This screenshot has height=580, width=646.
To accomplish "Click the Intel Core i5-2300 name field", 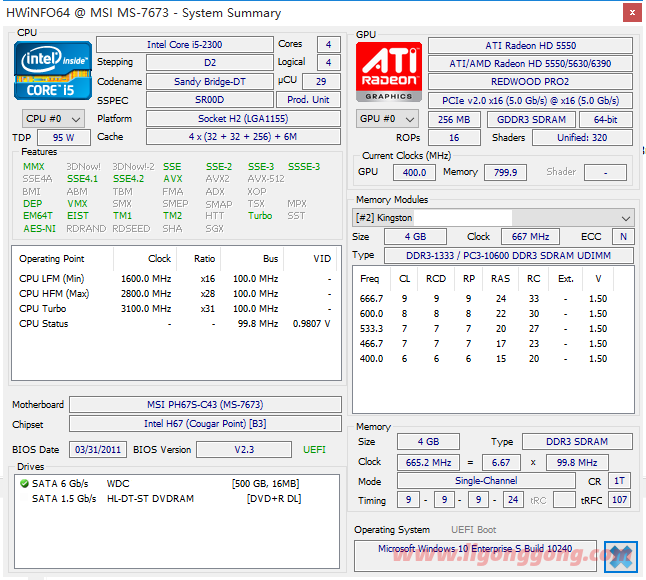I will pyautogui.click(x=184, y=45).
